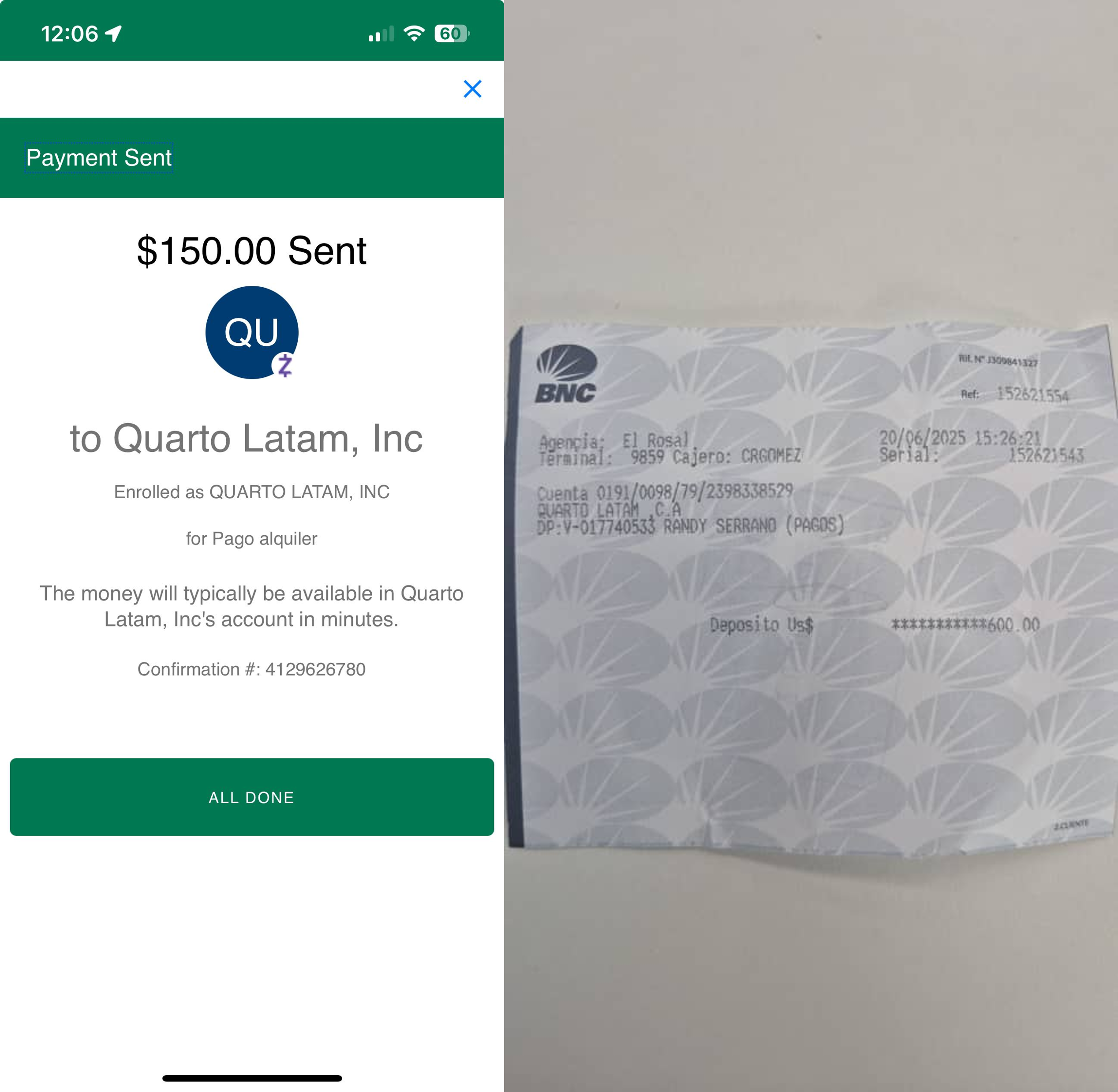Tap the ALL DONE button
1118x1092 pixels.
click(x=252, y=797)
